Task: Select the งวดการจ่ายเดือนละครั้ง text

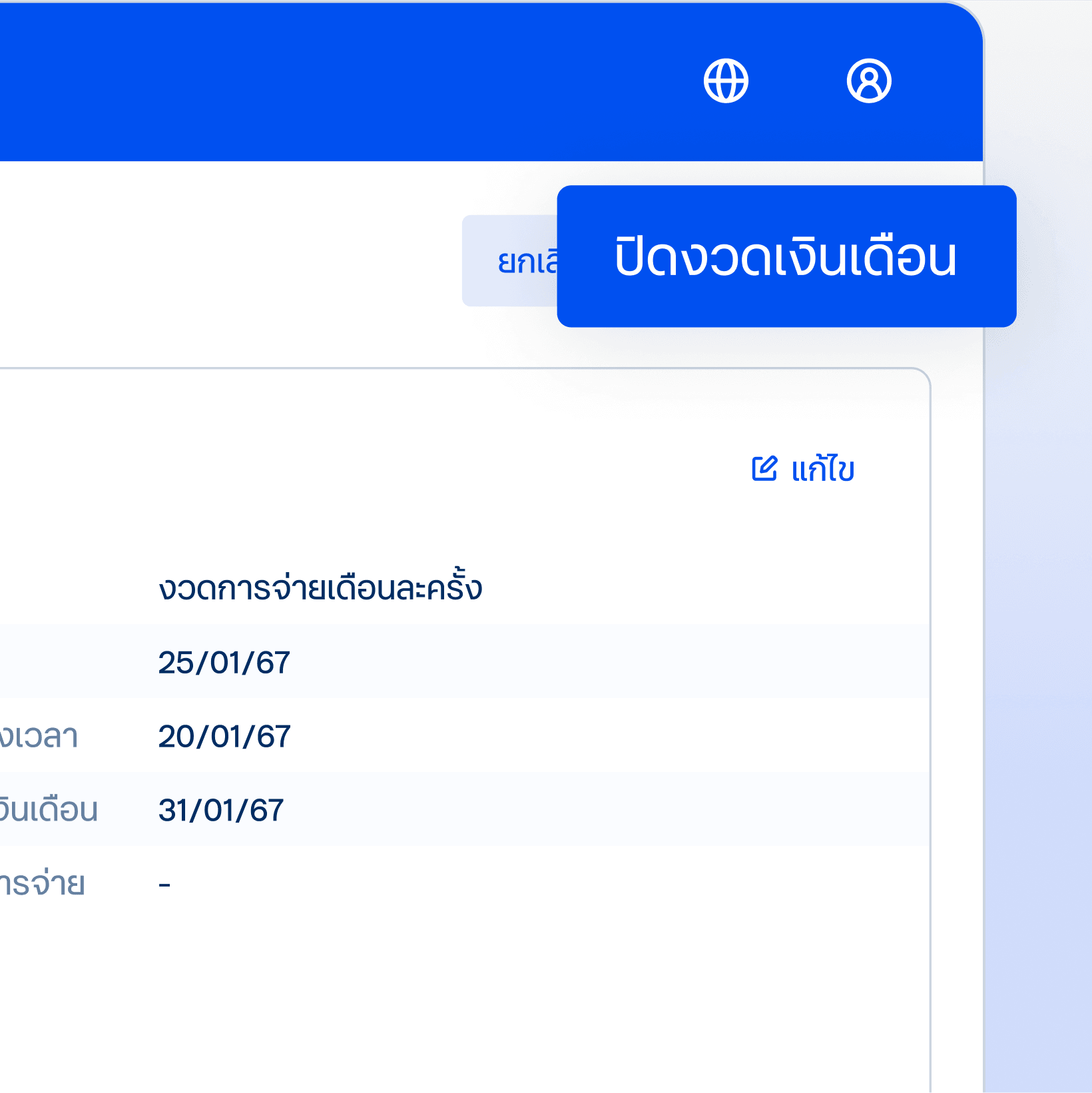Action: (x=320, y=588)
